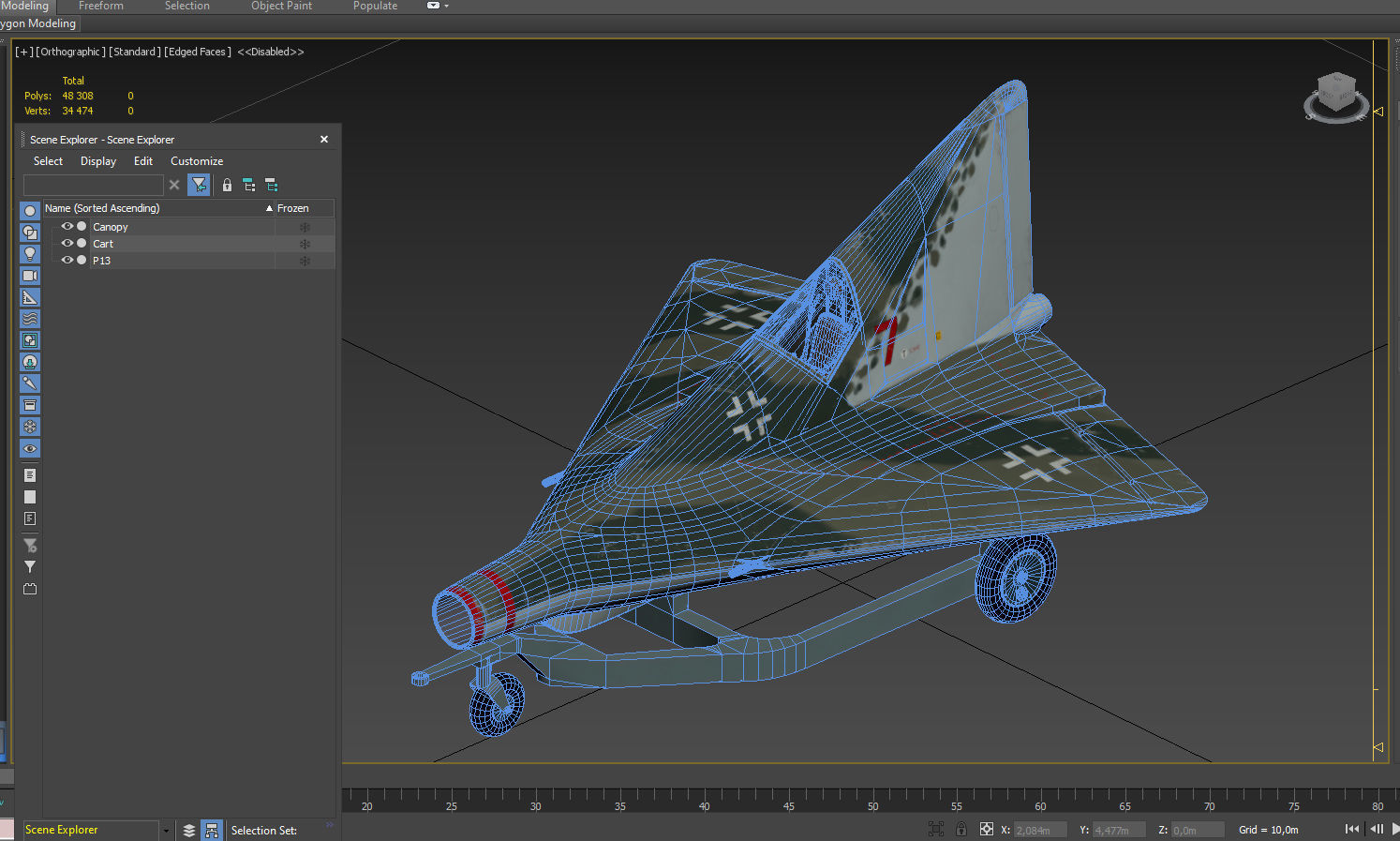This screenshot has height=841, width=1400.
Task: Click the Invert Display page icon
Action: pos(30,518)
